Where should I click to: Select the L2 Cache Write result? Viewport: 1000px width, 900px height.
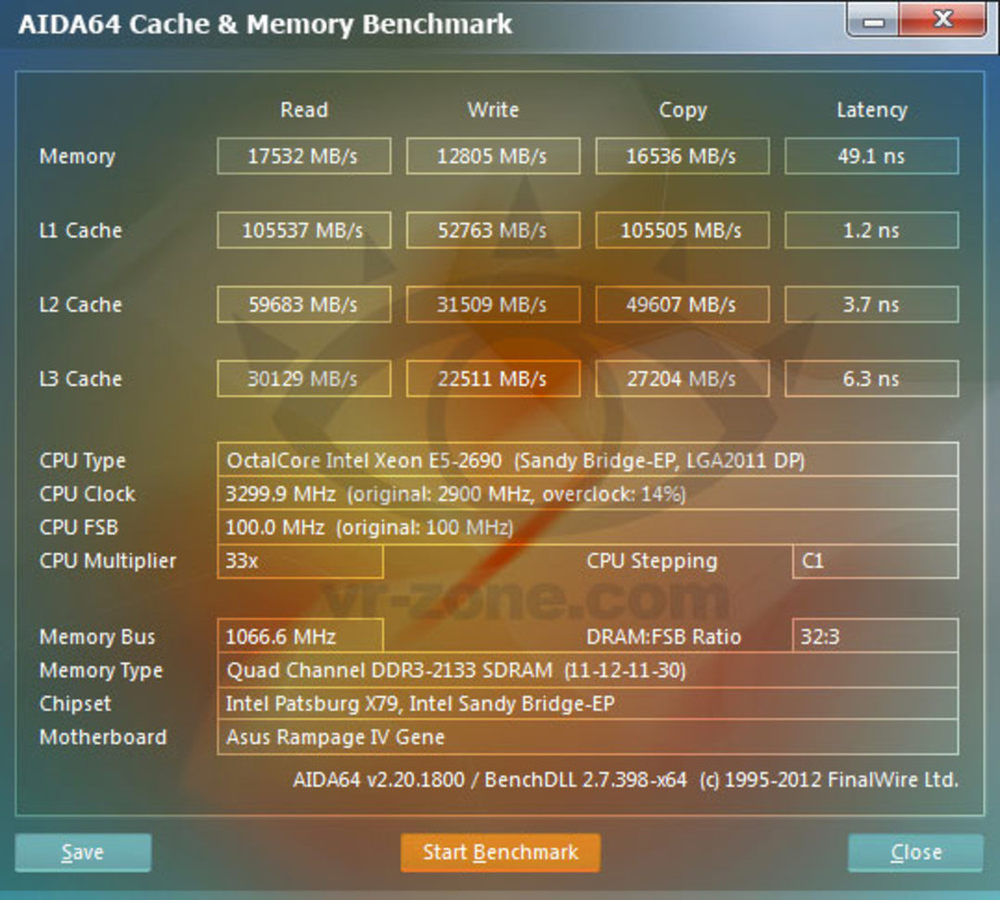coord(492,305)
